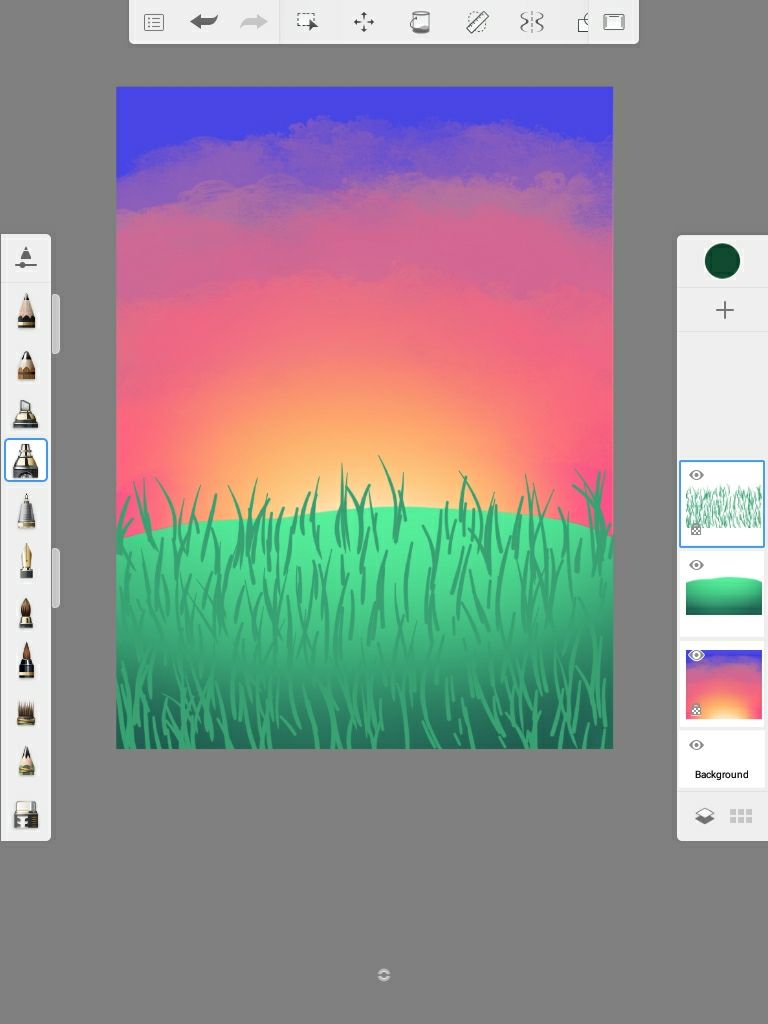The image size is (768, 1024).
Task: Select the colored pencil brush
Action: tap(25, 761)
